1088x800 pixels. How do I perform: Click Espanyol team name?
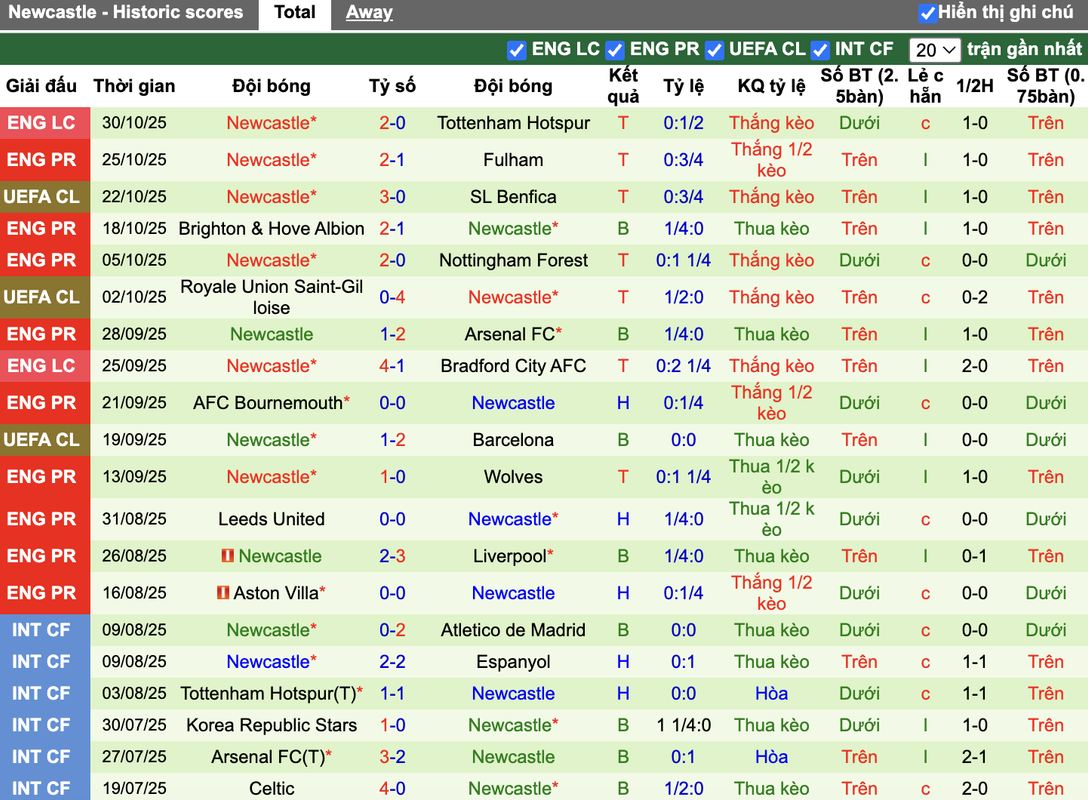[x=513, y=662]
